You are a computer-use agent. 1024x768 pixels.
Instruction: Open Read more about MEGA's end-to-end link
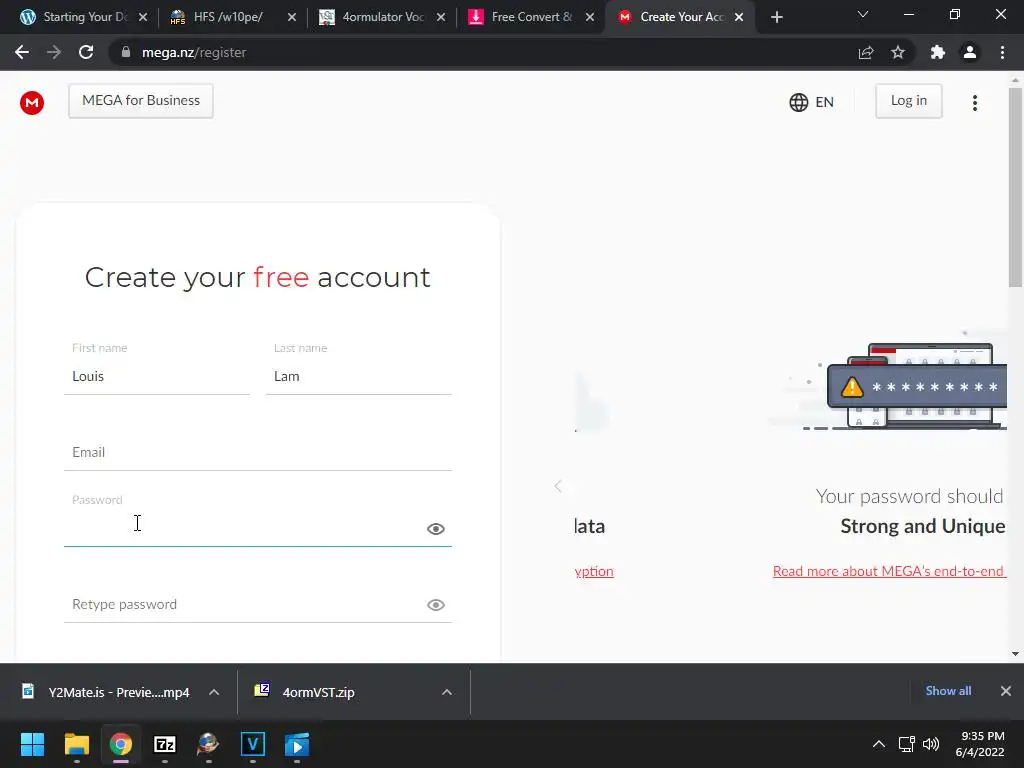[889, 571]
